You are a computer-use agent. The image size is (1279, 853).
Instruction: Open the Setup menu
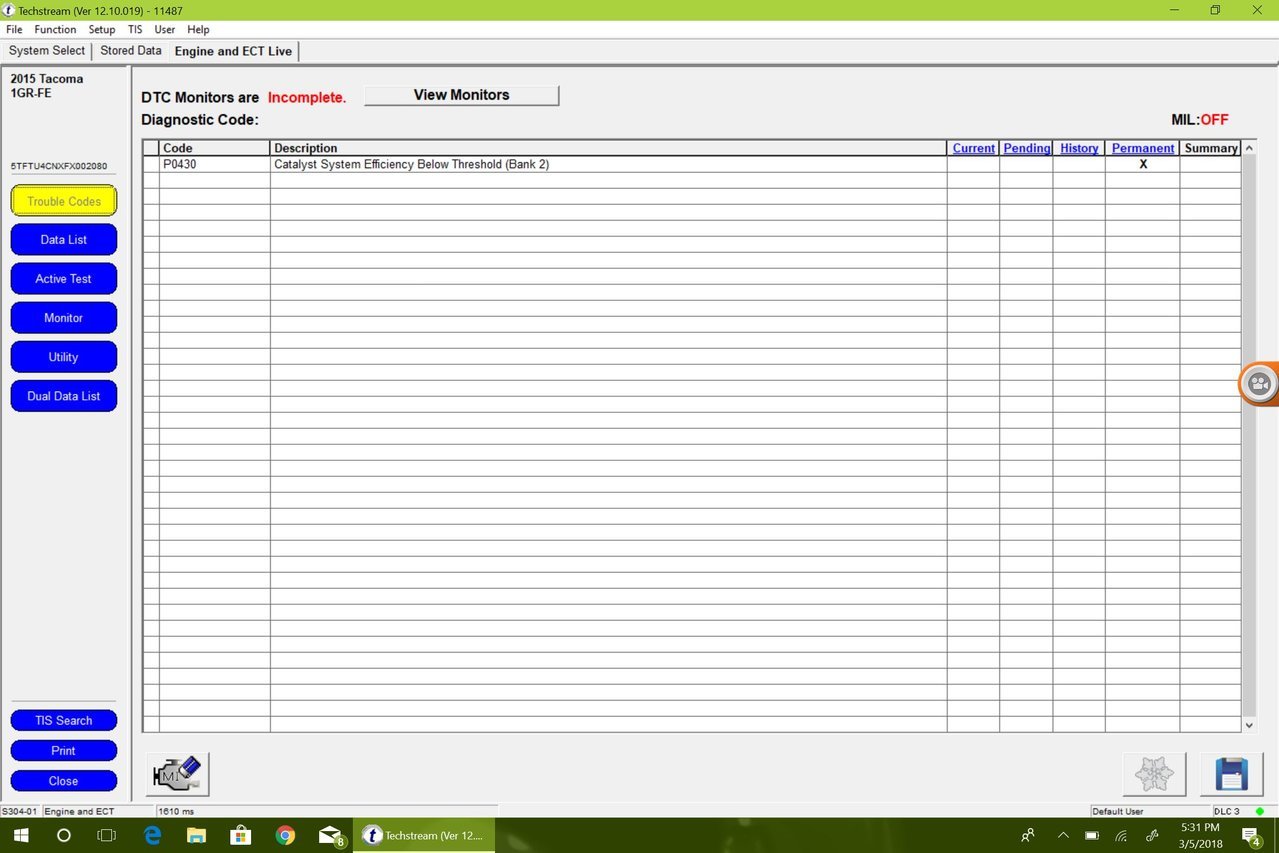102,30
